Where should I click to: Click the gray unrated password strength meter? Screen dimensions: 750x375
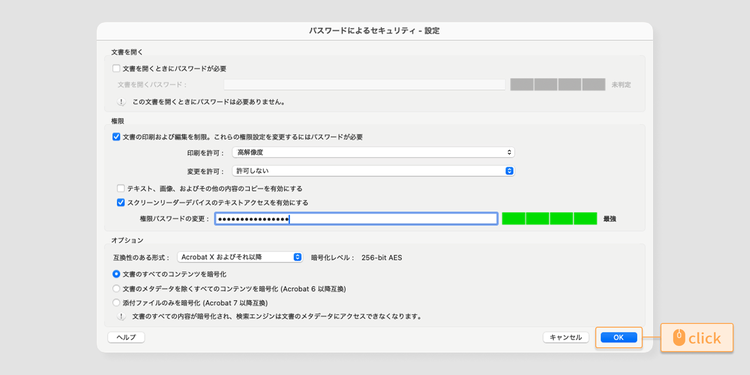[x=558, y=85]
